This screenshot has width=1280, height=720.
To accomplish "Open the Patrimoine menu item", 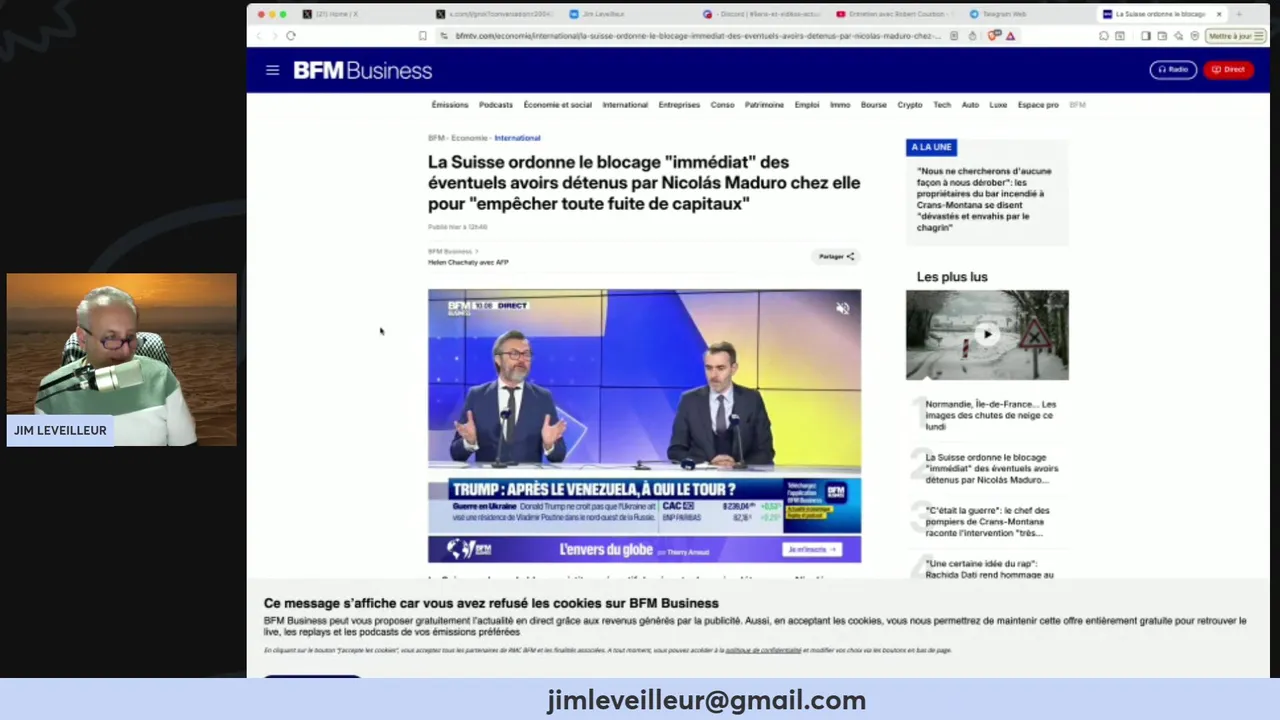I will [x=765, y=105].
